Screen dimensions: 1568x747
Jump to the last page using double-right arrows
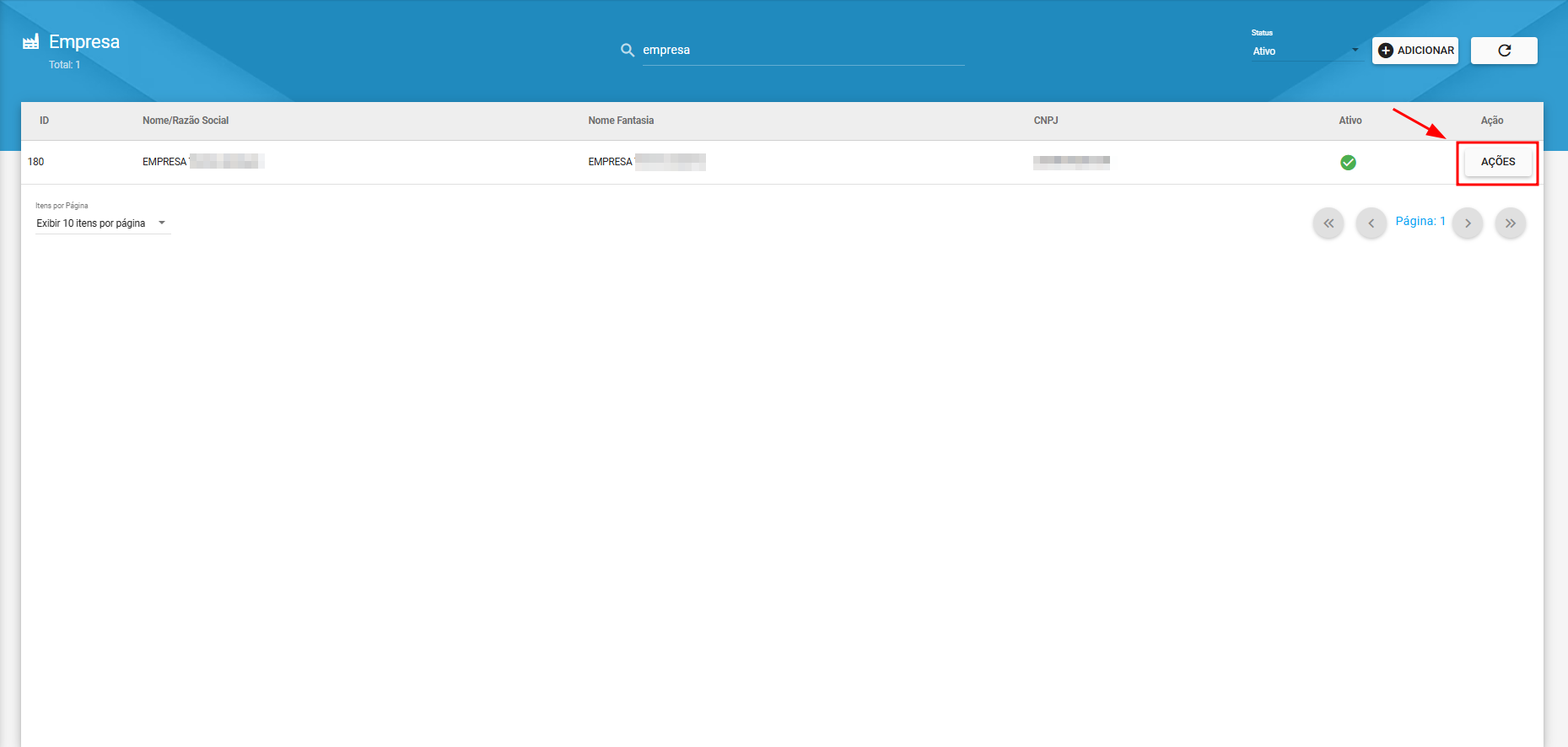tap(1511, 223)
